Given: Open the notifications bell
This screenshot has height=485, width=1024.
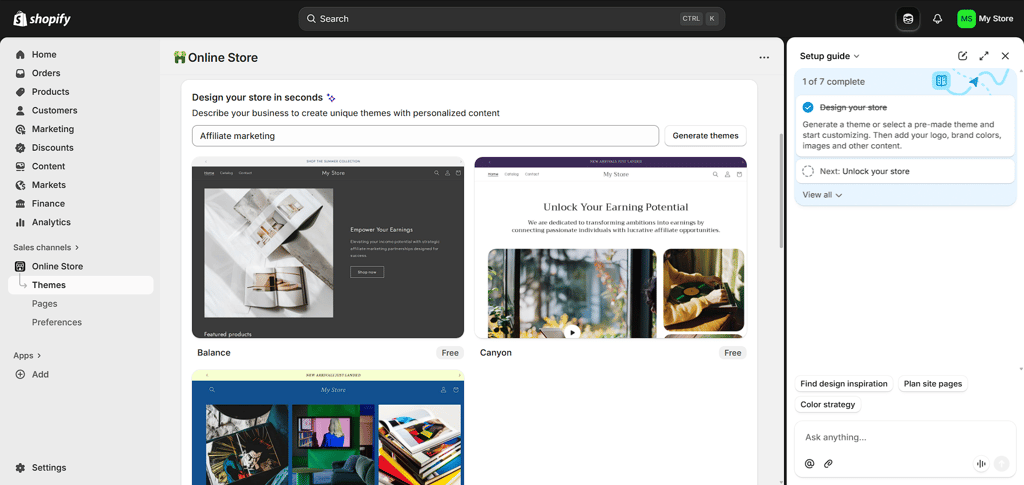Looking at the screenshot, I should (937, 19).
